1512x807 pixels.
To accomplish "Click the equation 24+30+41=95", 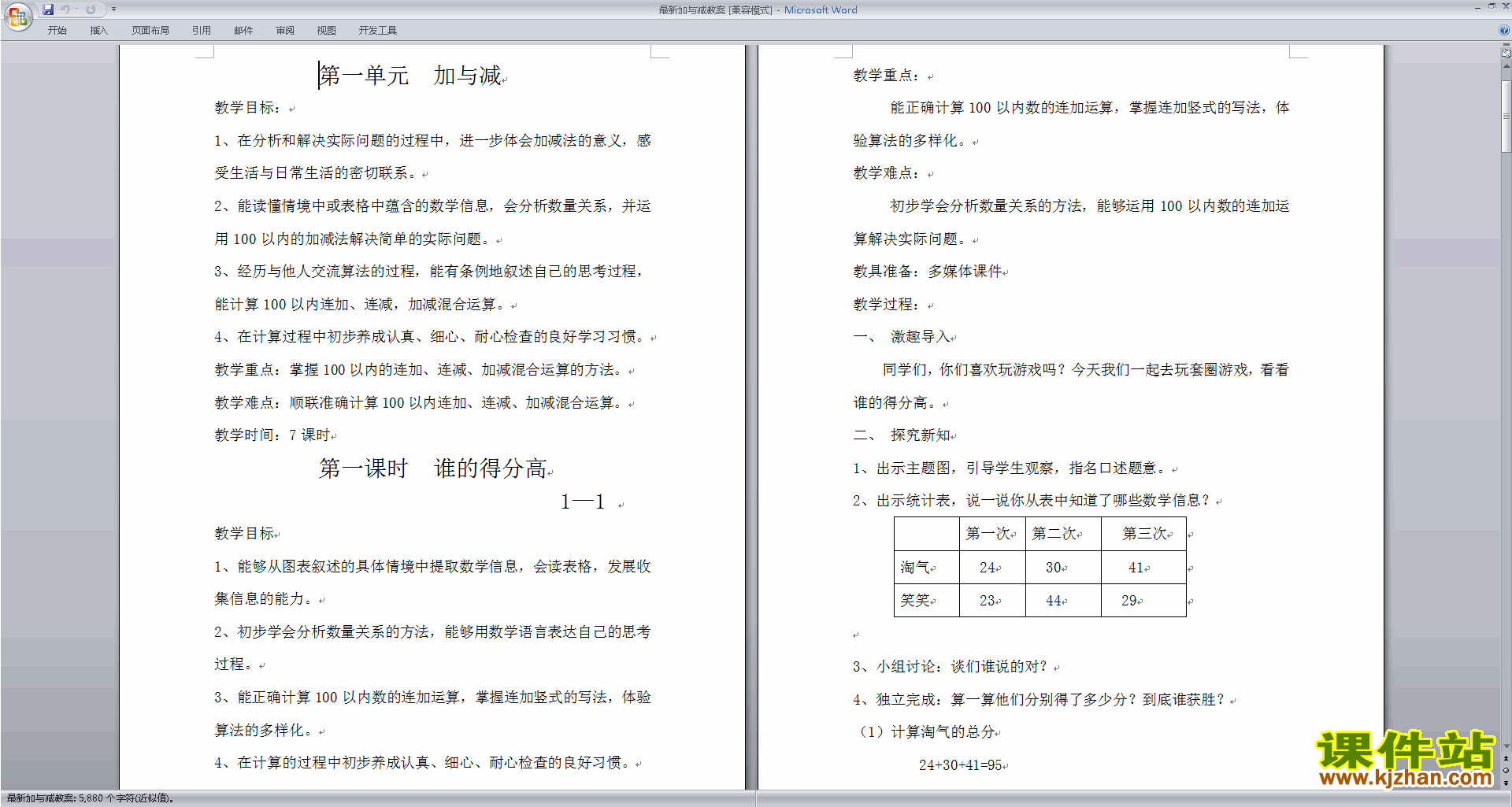I will coord(960,765).
